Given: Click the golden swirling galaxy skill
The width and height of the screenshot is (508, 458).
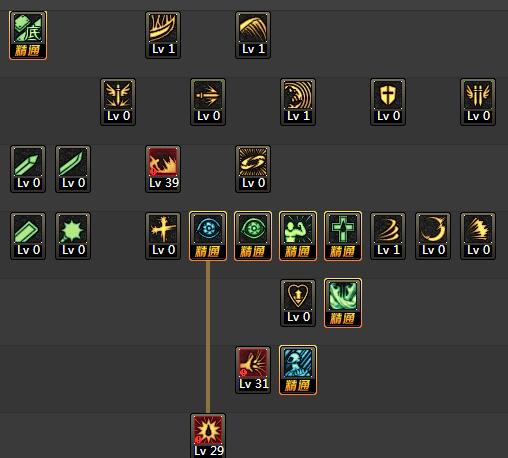Looking at the screenshot, I should [x=253, y=169].
